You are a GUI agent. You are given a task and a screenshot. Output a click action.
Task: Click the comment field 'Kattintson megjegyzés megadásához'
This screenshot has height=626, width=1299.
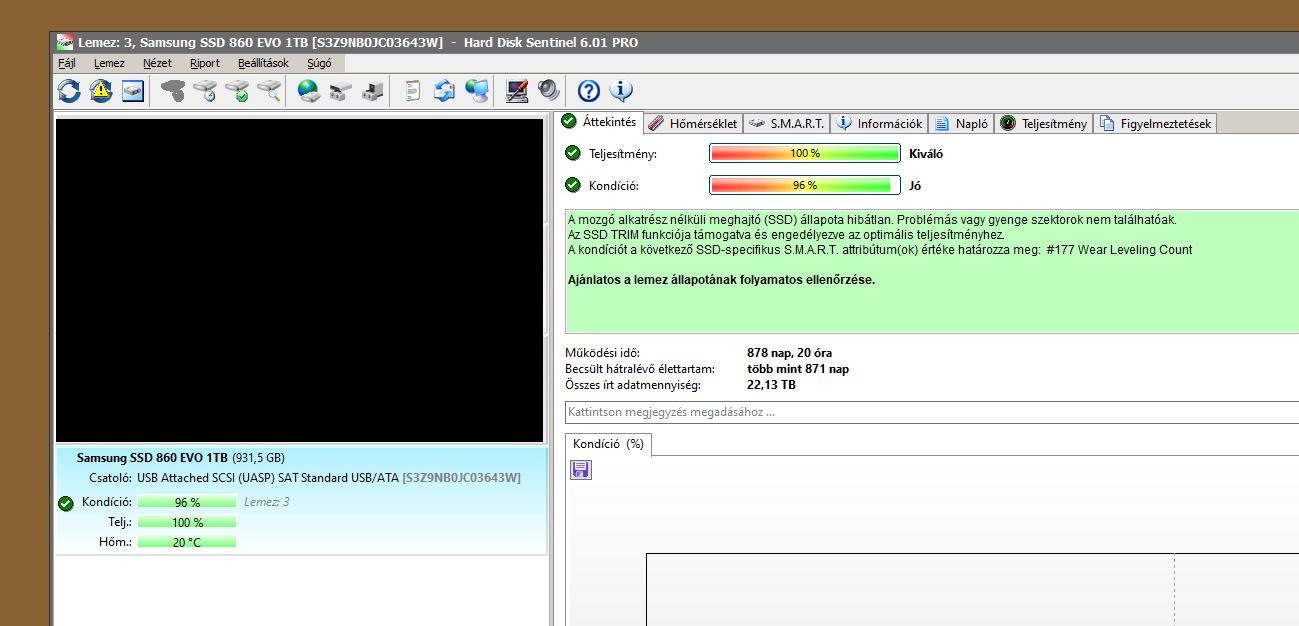[x=932, y=412]
